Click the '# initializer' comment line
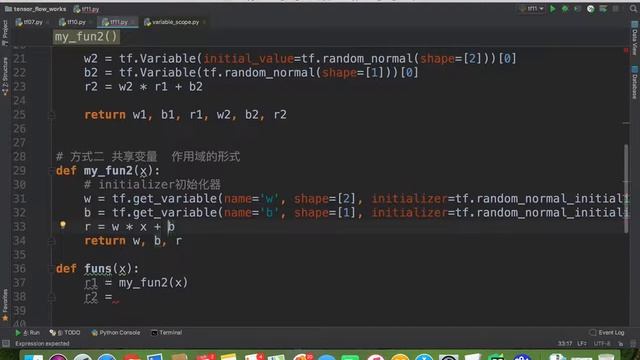Screen dimensions: 640x360 pyautogui.click(x=152, y=184)
